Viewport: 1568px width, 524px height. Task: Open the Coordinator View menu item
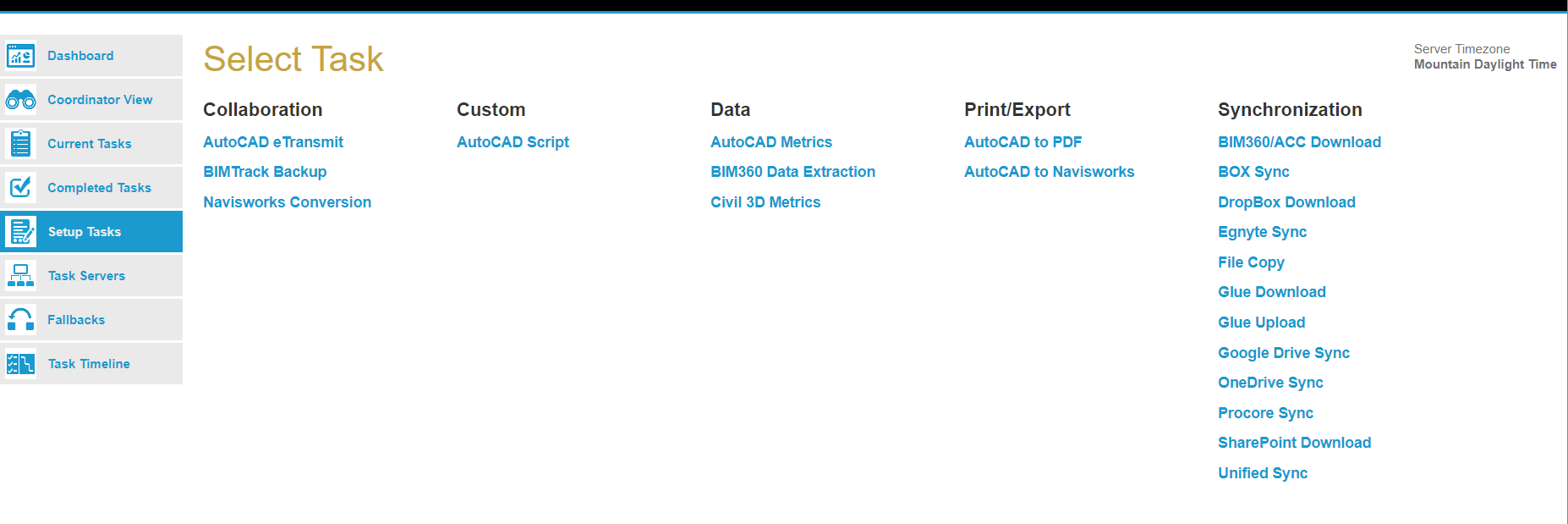pyautogui.click(x=100, y=100)
